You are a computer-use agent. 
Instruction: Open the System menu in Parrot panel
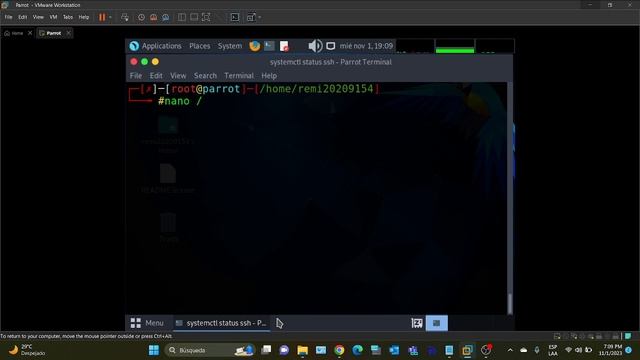(x=230, y=46)
